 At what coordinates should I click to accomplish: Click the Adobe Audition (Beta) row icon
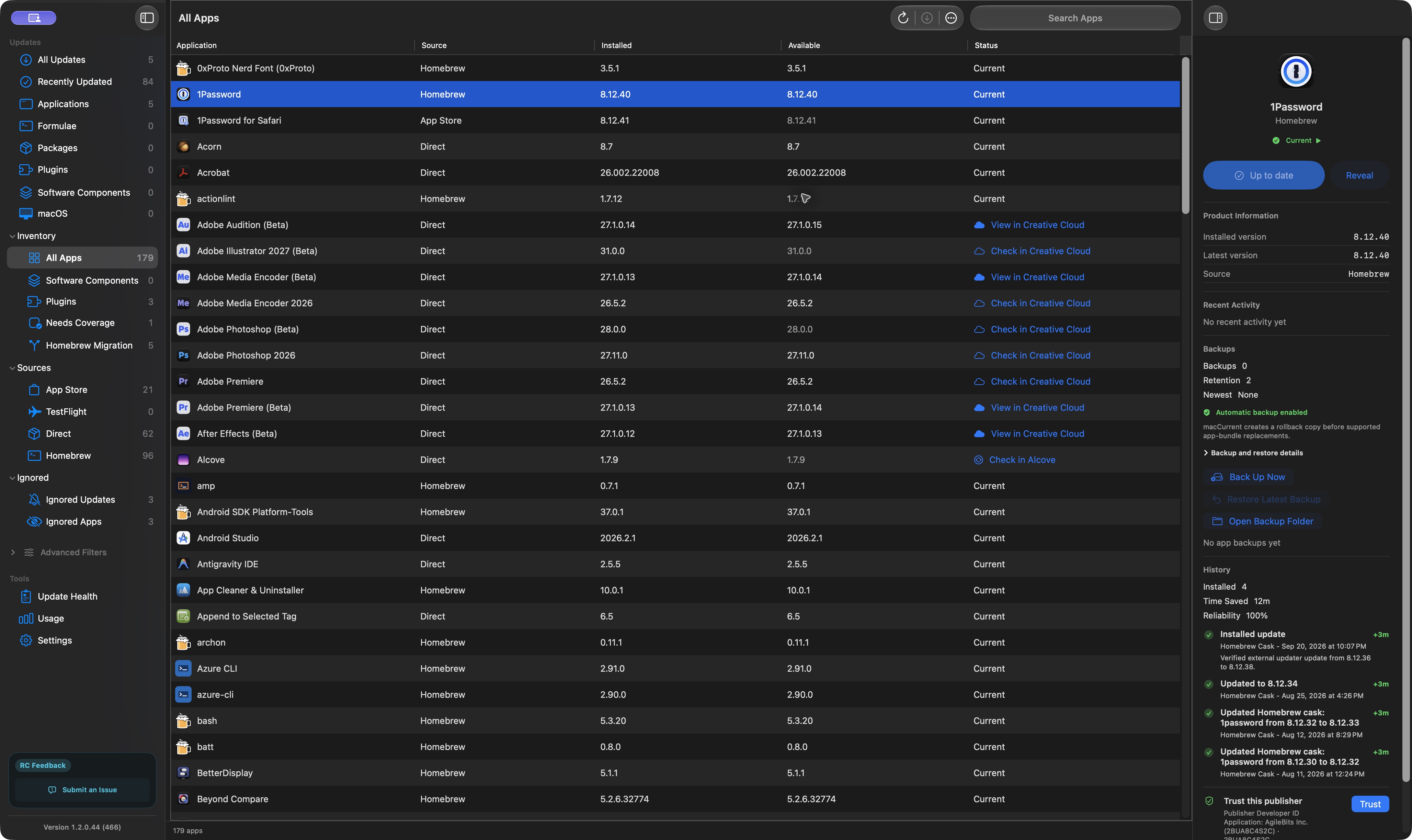[x=183, y=225]
